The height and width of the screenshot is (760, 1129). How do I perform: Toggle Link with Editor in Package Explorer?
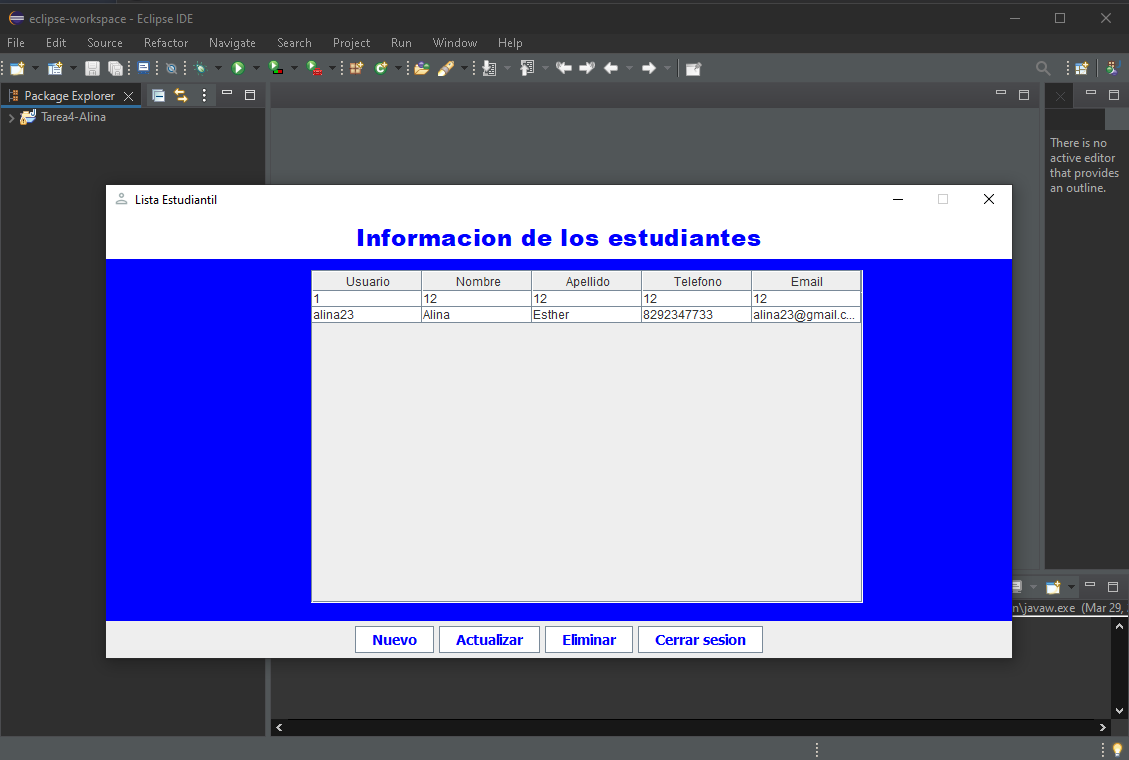point(180,94)
